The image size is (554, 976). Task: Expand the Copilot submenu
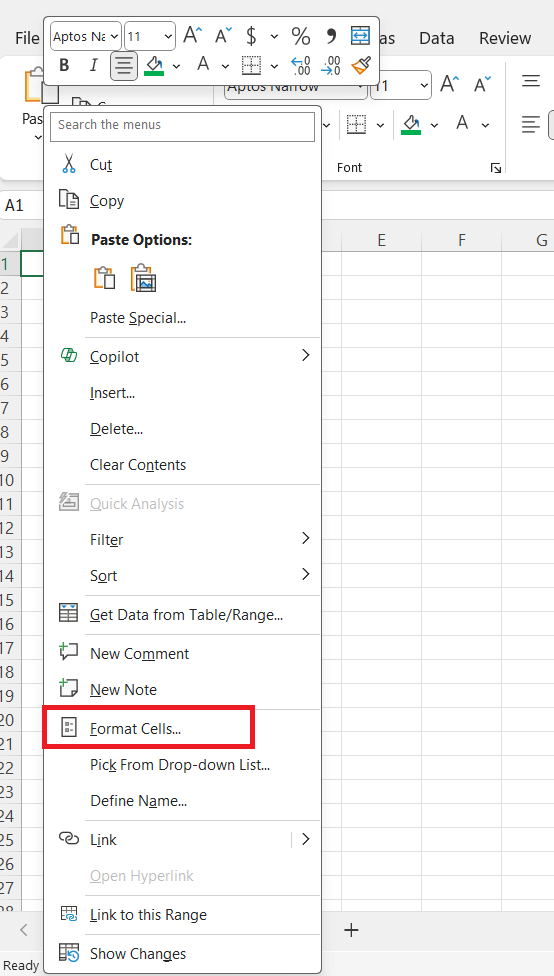pos(182,357)
